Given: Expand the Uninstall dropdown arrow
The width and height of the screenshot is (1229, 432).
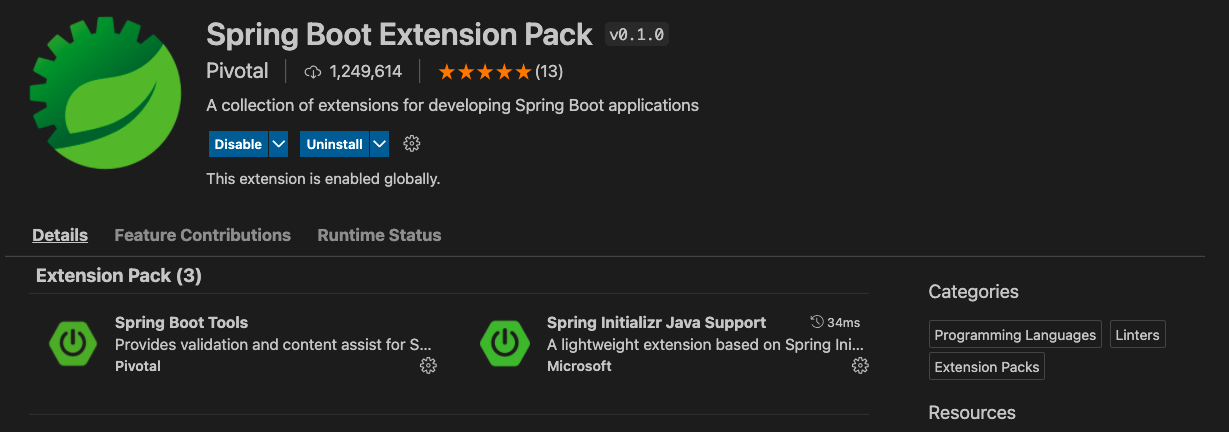Looking at the screenshot, I should pyautogui.click(x=379, y=144).
